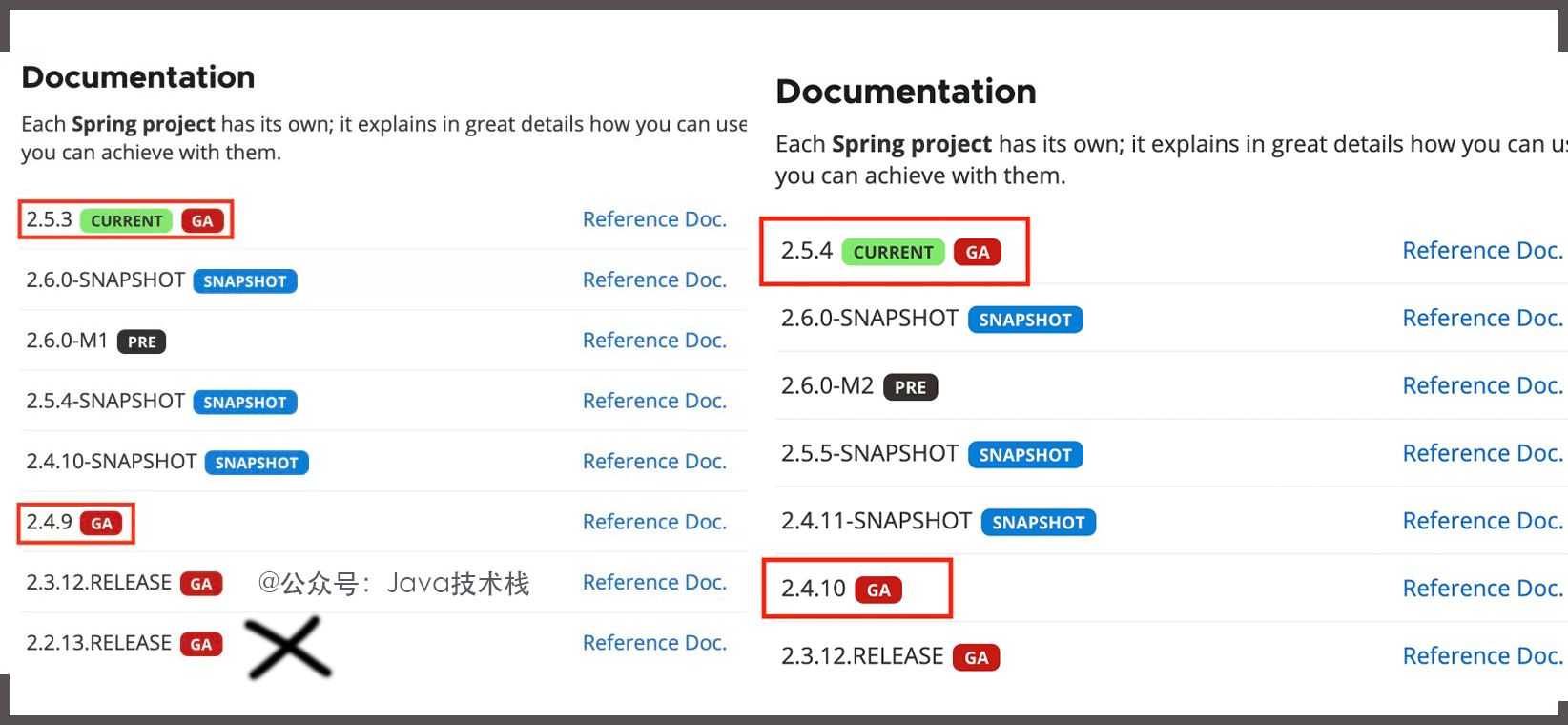Click the black X mark near 2.2.13.RELEASE
1568x725 pixels.
288,648
